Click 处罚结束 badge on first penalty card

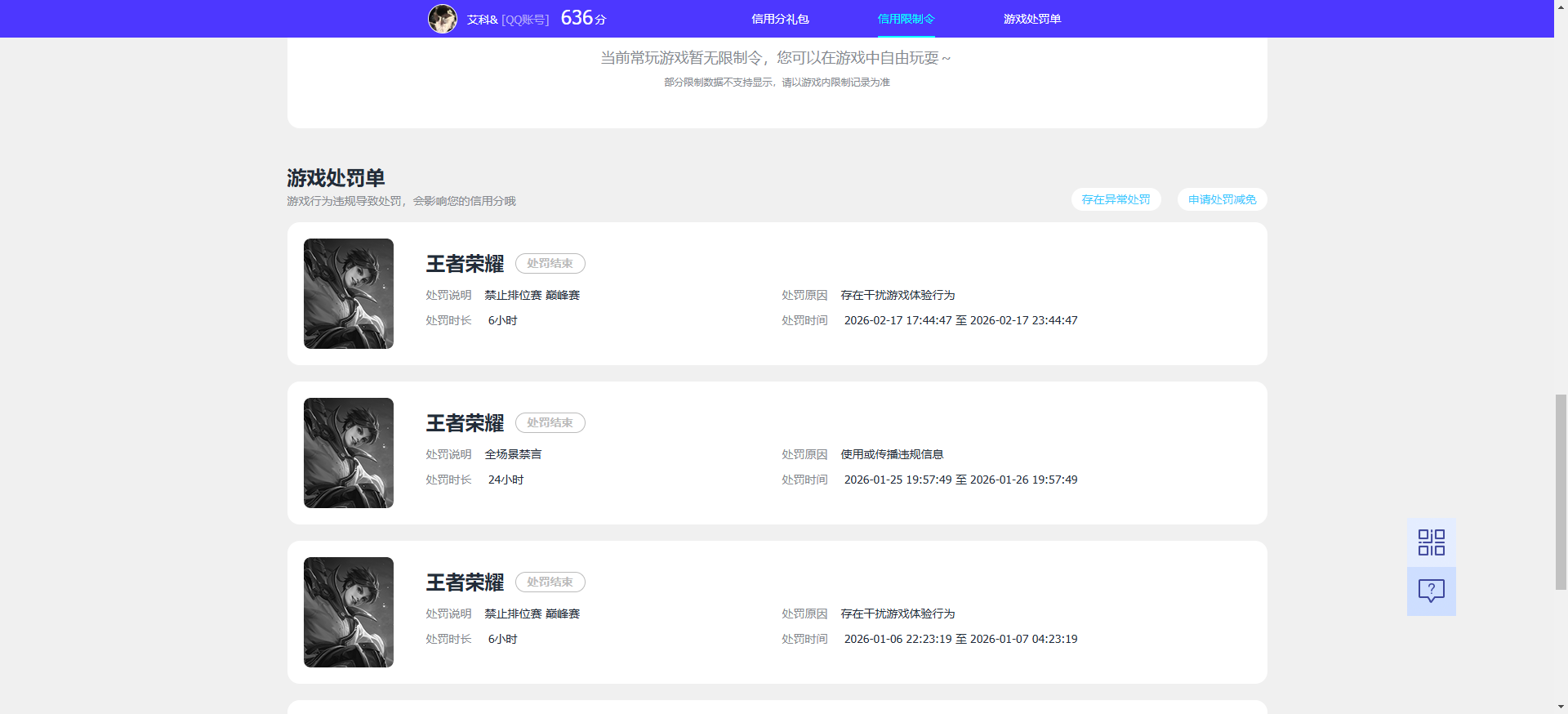pos(550,264)
